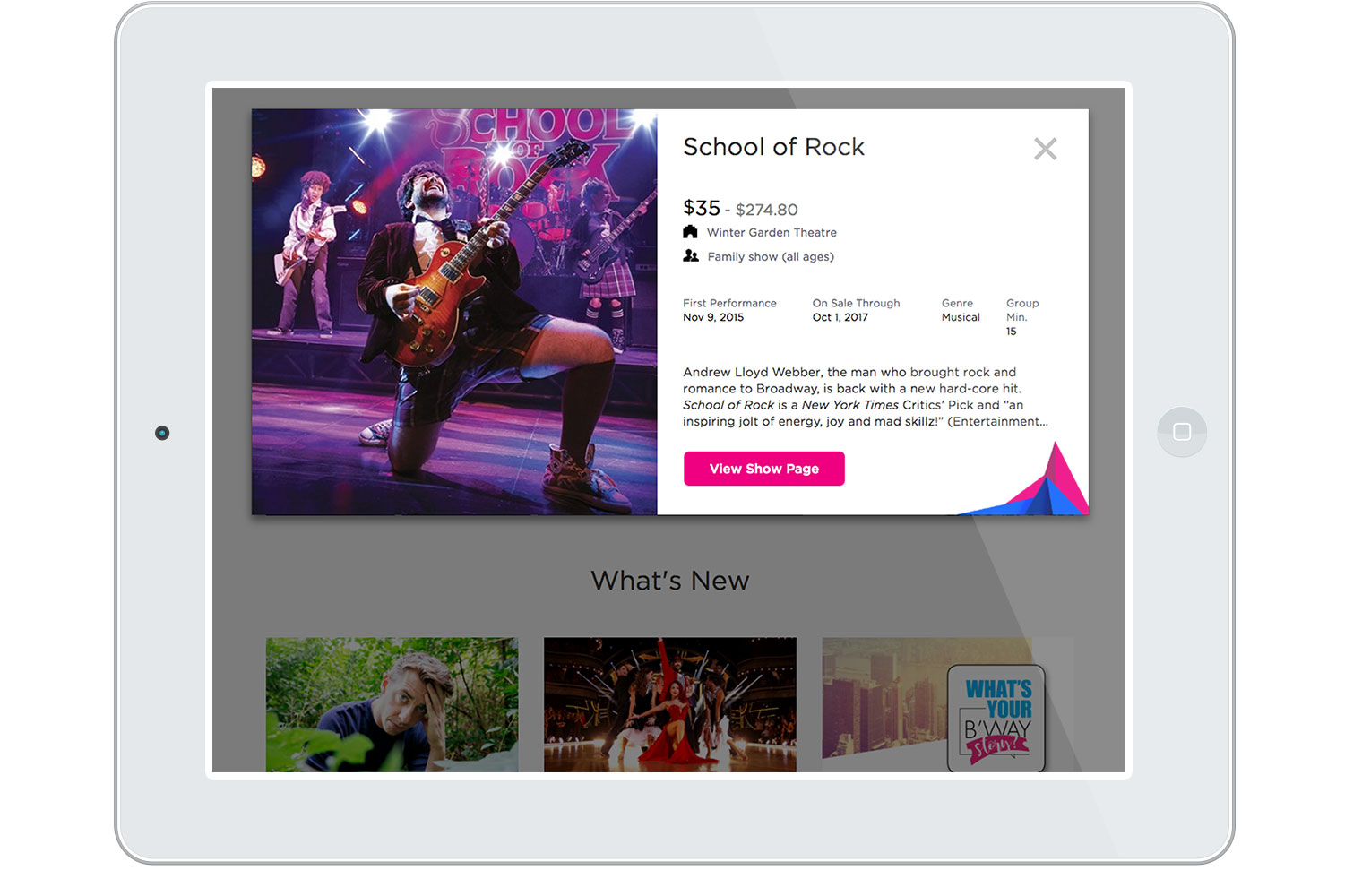Screen dimensions: 1362x896
Task: Click the Group Min. 15 field
Action: 1021,317
